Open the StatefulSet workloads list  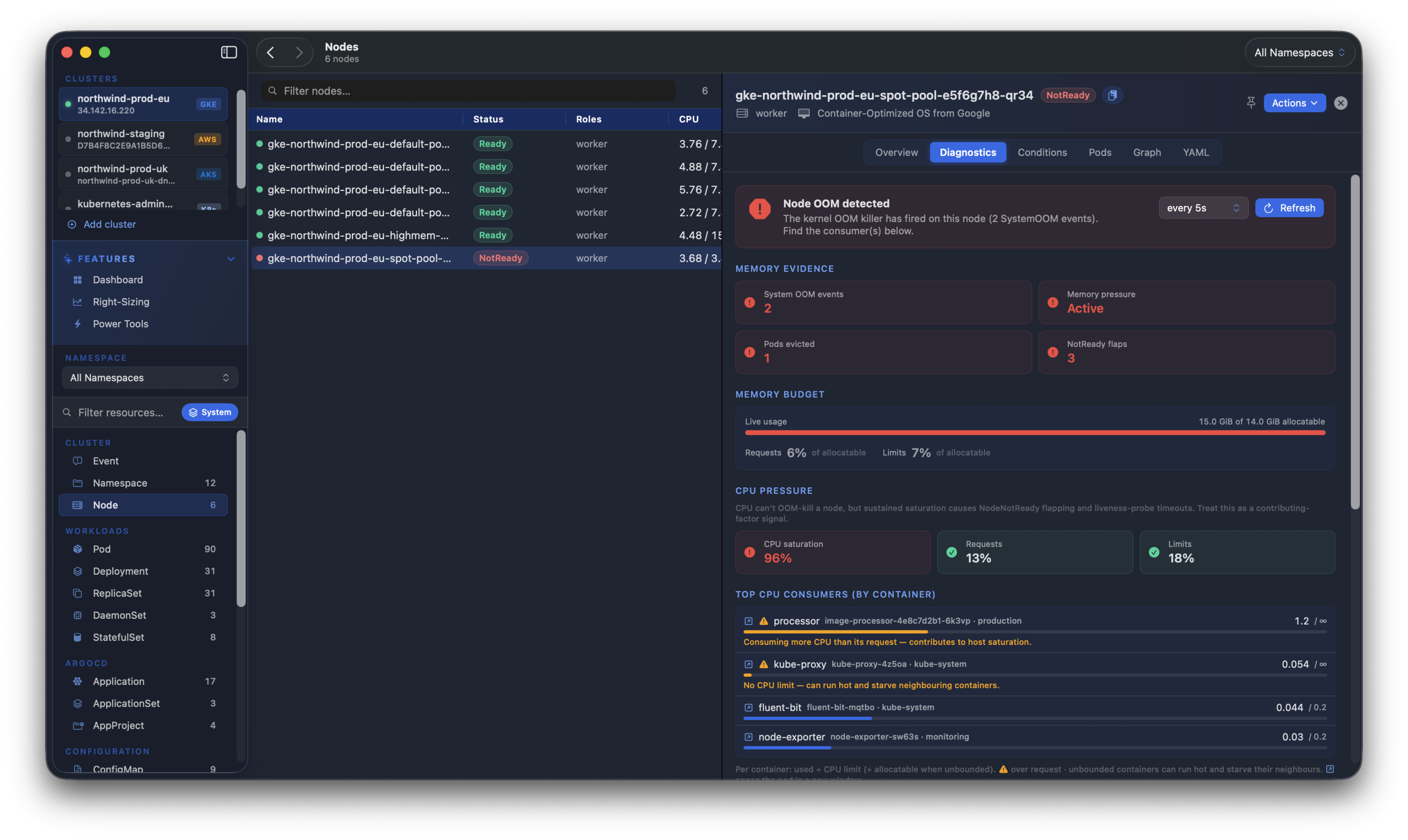coord(143,637)
